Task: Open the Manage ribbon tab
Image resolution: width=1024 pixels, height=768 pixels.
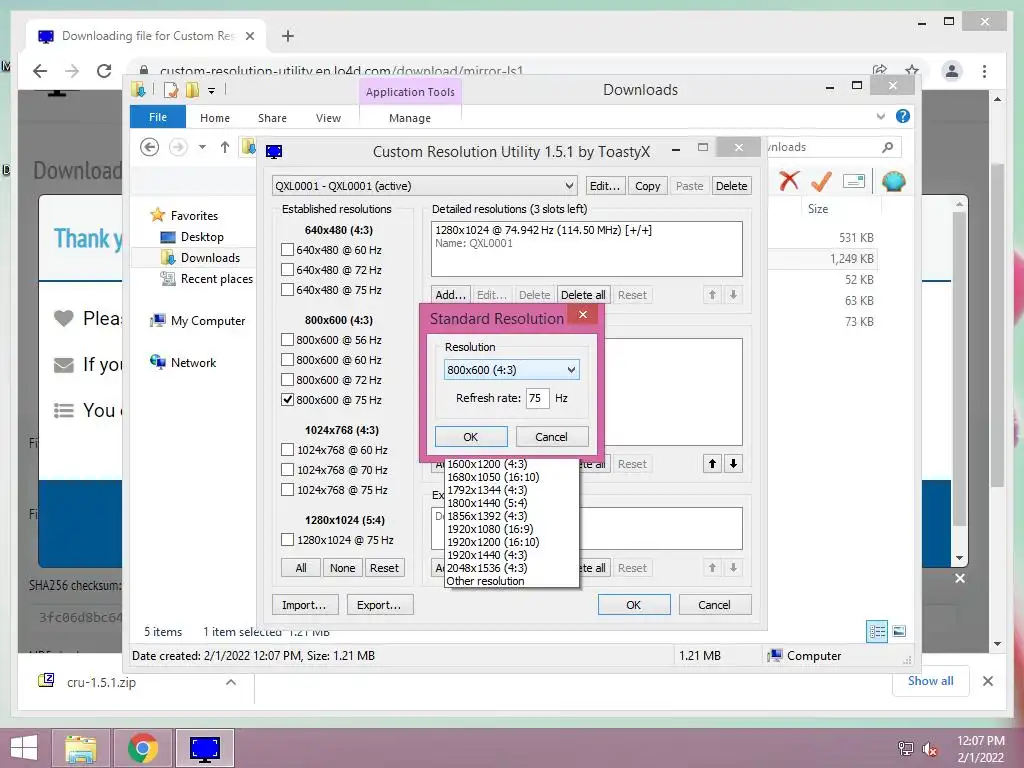Action: point(409,118)
